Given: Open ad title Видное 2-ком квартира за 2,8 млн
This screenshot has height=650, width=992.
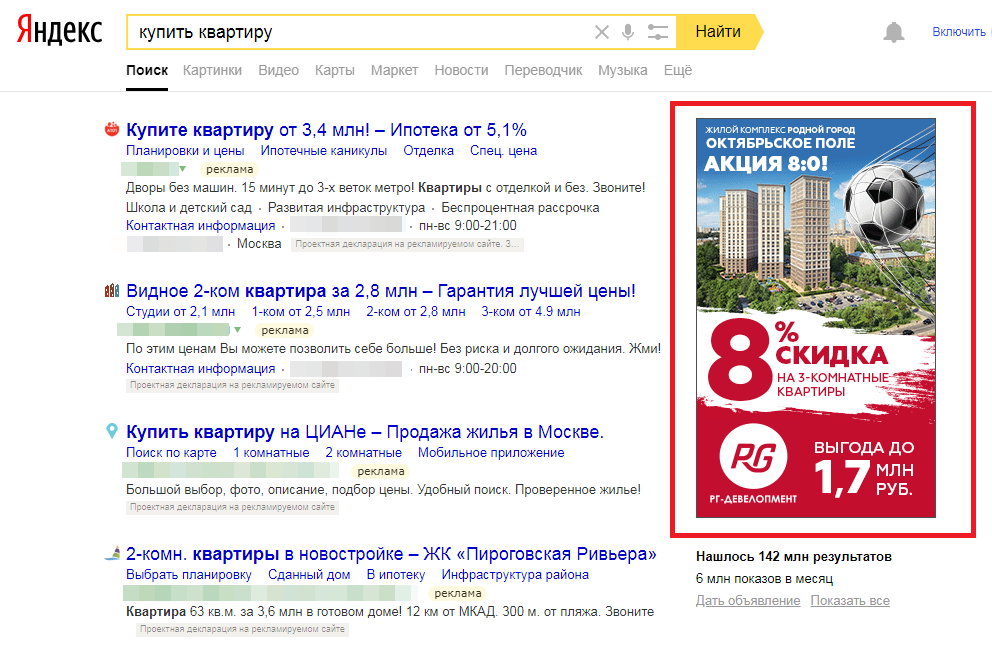Looking at the screenshot, I should coord(381,291).
